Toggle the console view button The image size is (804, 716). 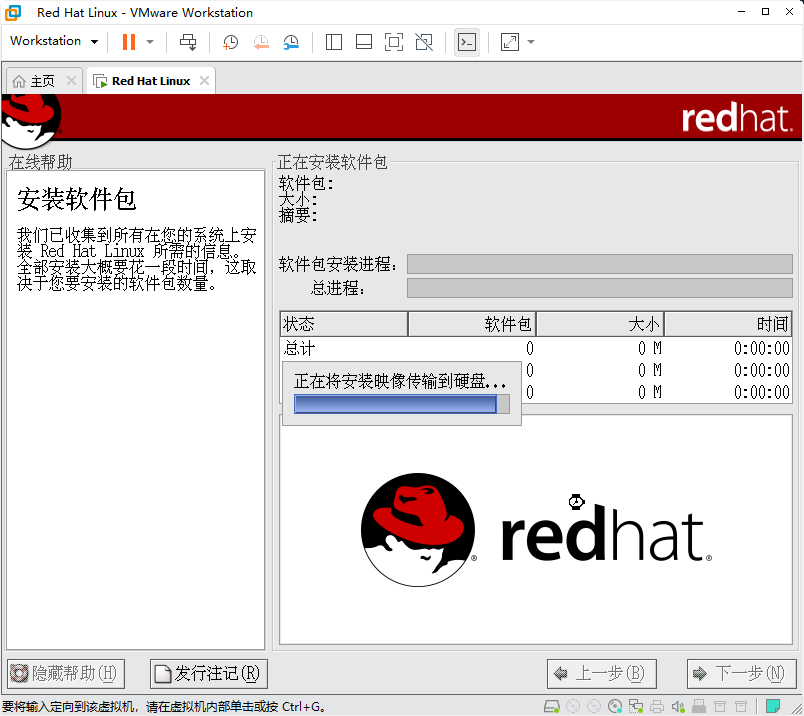(x=466, y=41)
